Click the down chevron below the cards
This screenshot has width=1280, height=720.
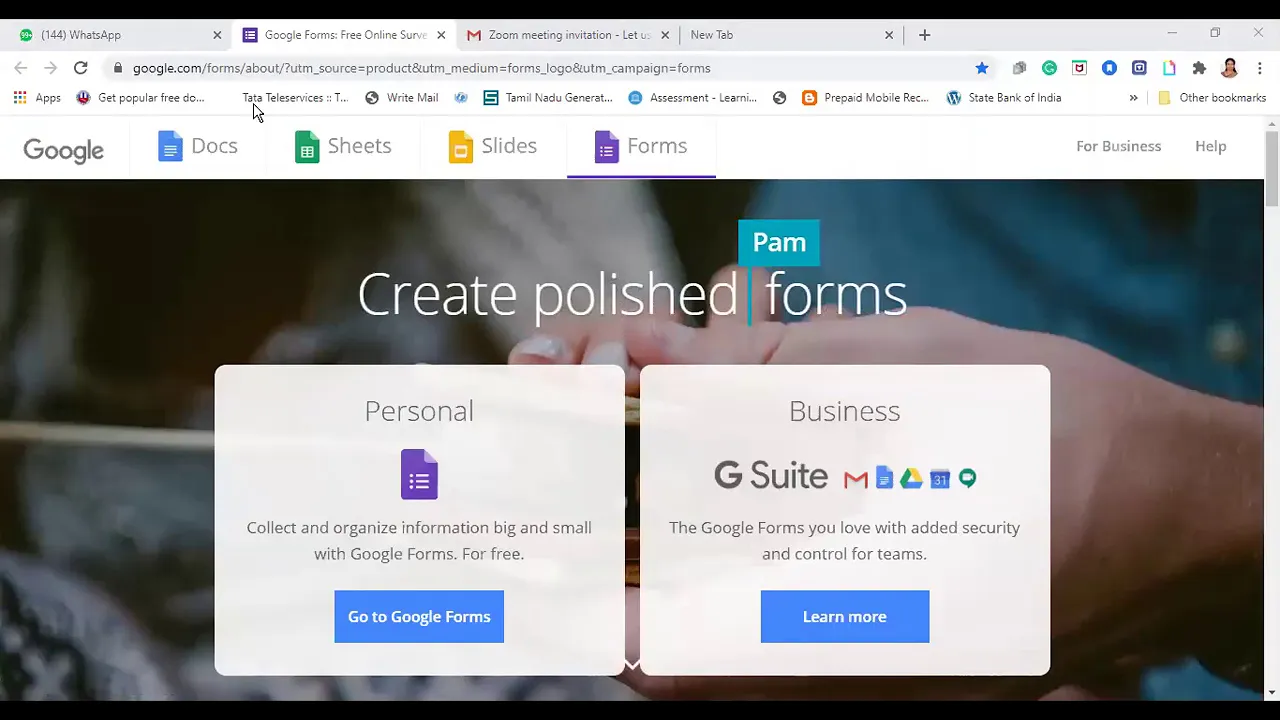tap(632, 665)
